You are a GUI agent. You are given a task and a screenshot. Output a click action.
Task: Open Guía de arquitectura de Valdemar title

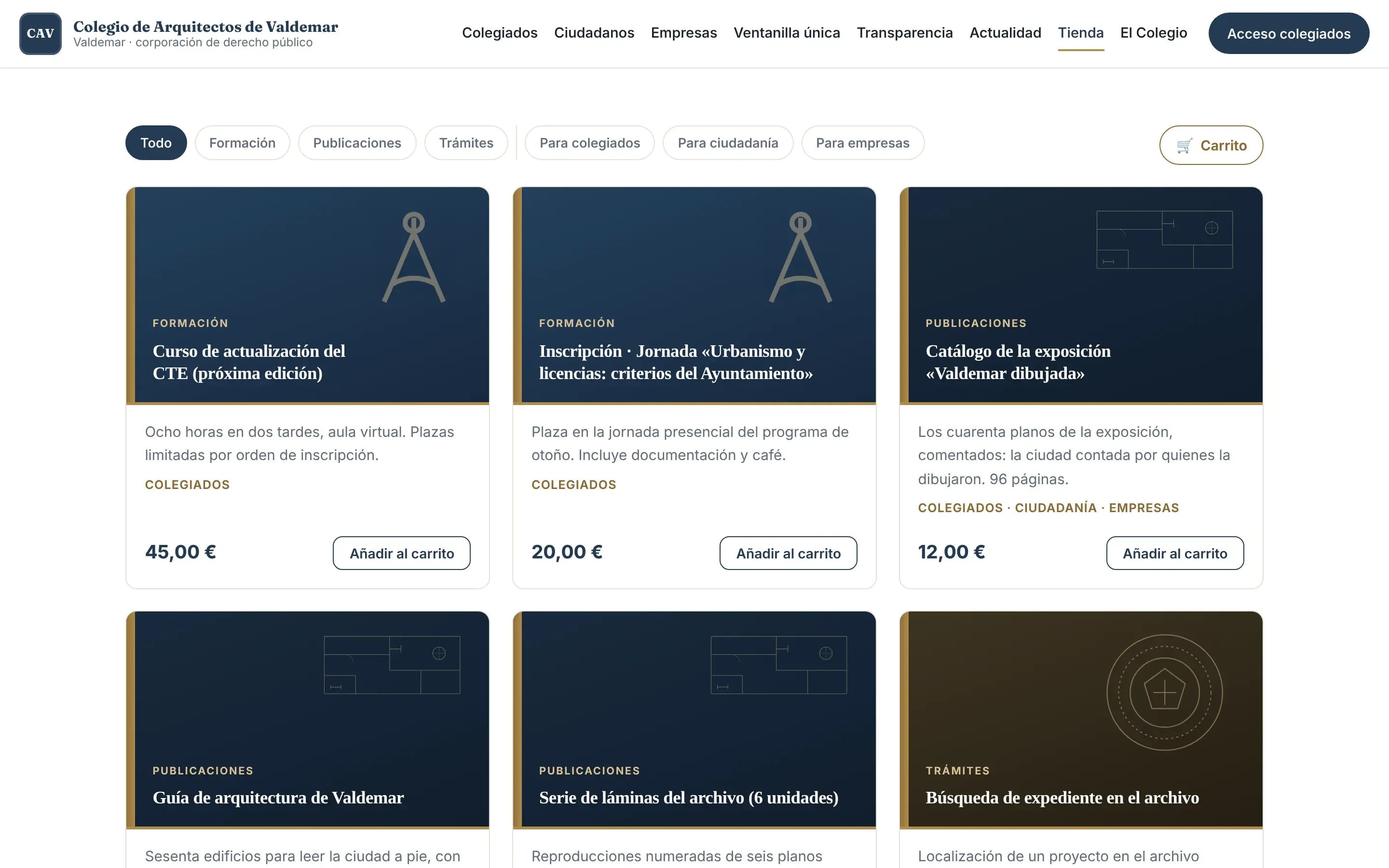[278, 798]
